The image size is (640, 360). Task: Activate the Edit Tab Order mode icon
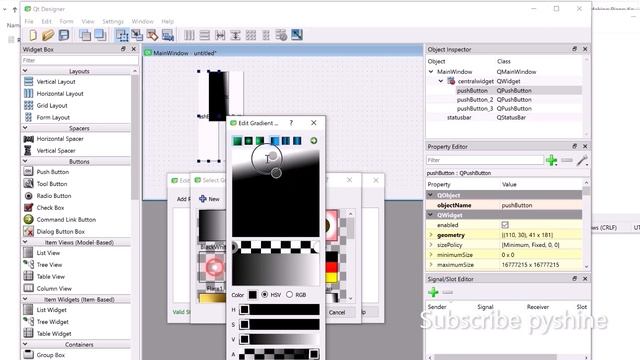[x=168, y=36]
